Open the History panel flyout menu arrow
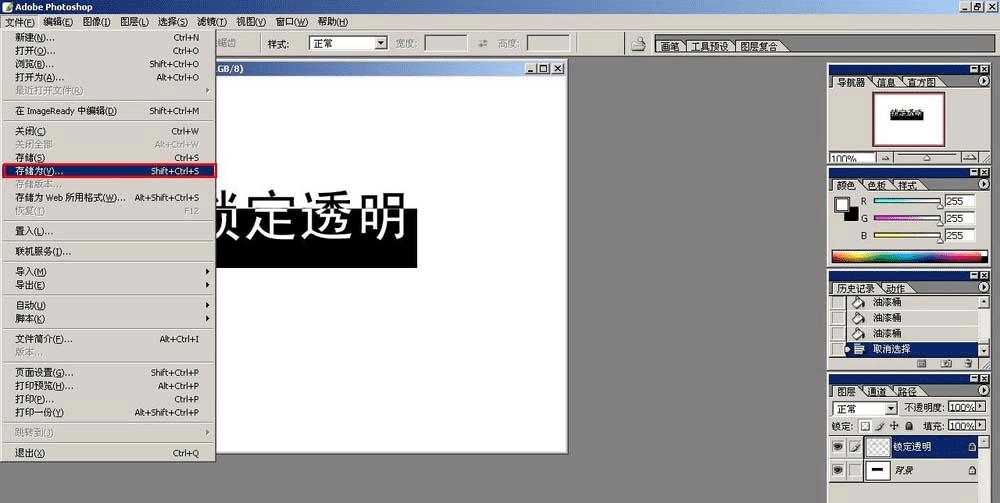 tap(983, 288)
